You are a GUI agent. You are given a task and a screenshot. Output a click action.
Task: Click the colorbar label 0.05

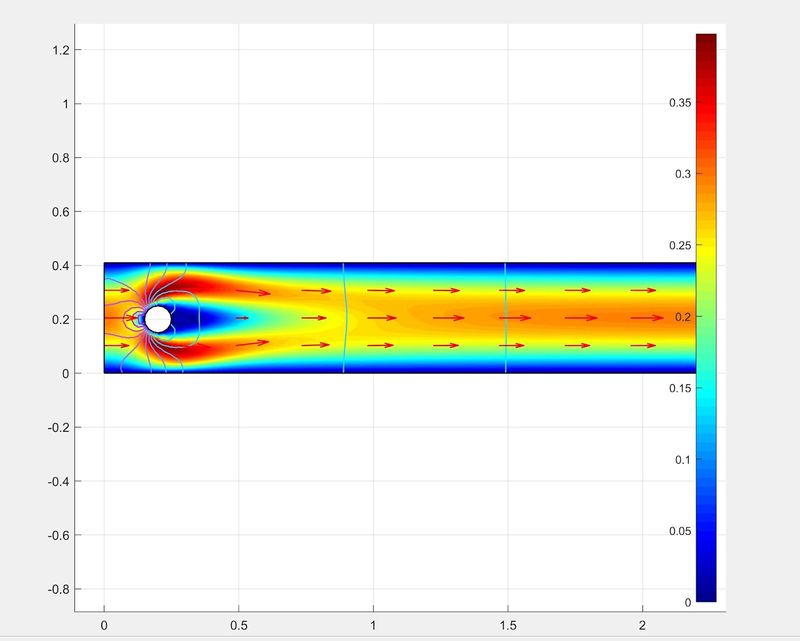680,531
